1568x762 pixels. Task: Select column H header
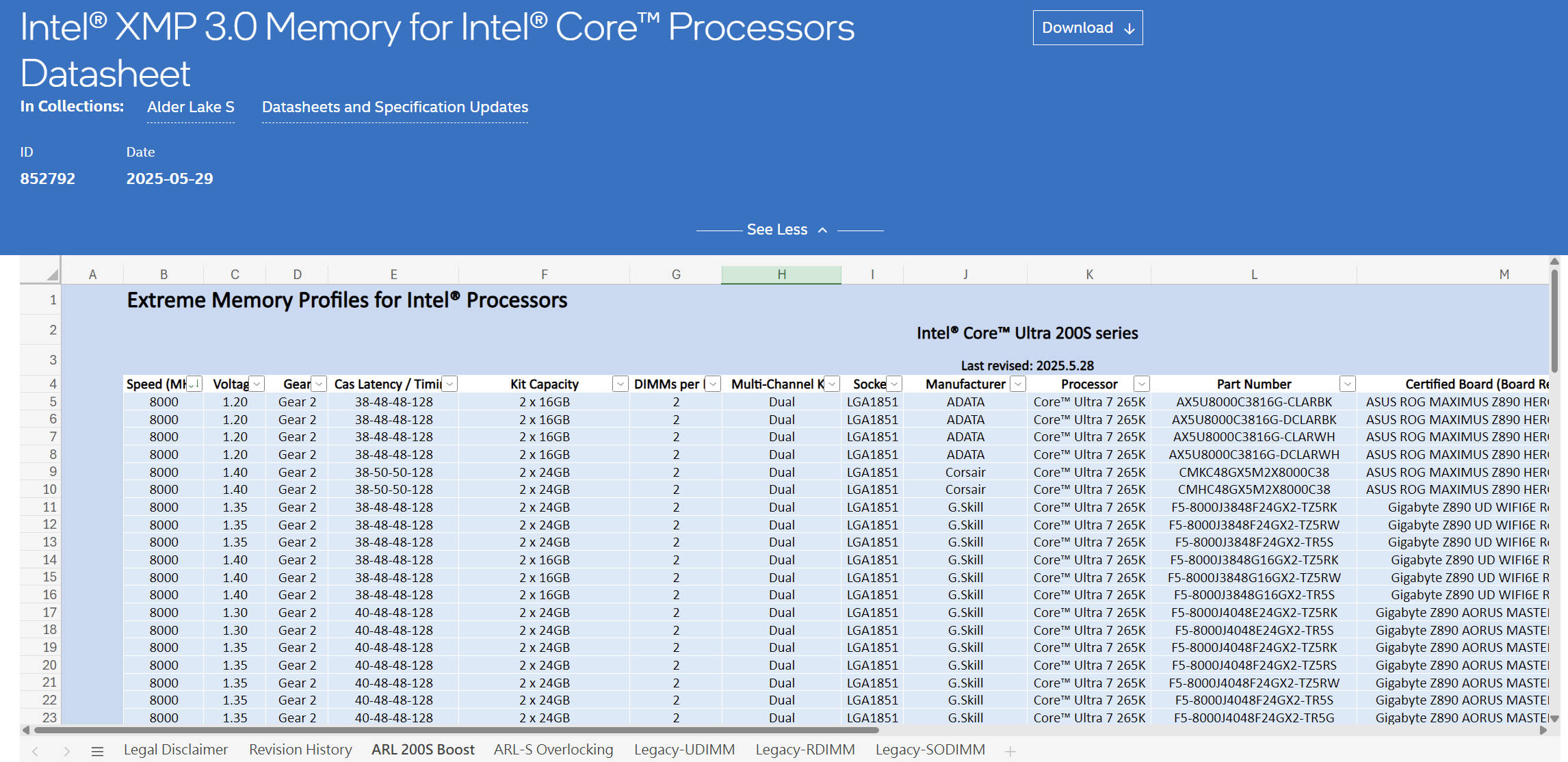click(x=781, y=274)
